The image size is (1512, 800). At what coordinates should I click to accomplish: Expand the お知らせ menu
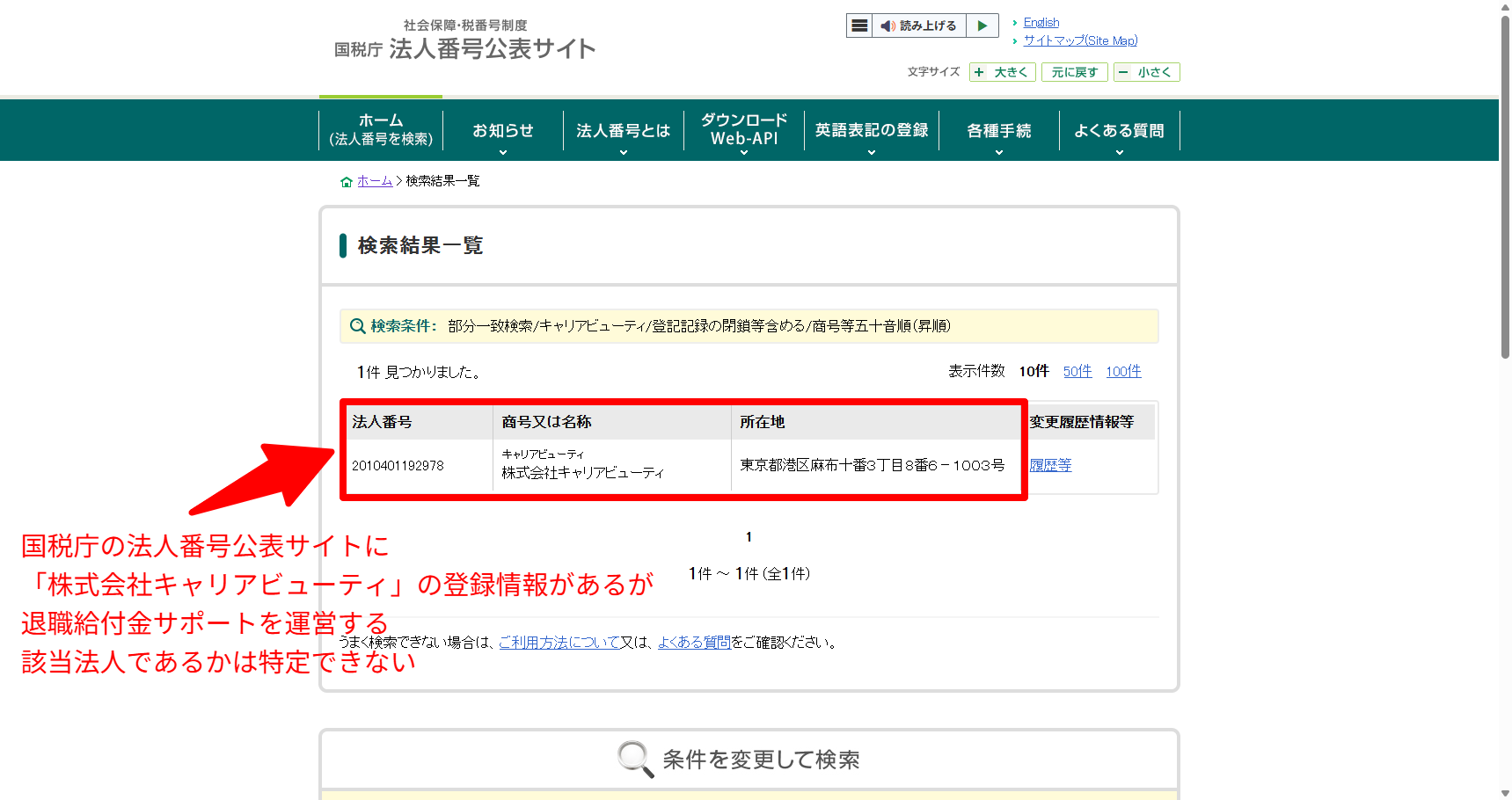pos(503,130)
